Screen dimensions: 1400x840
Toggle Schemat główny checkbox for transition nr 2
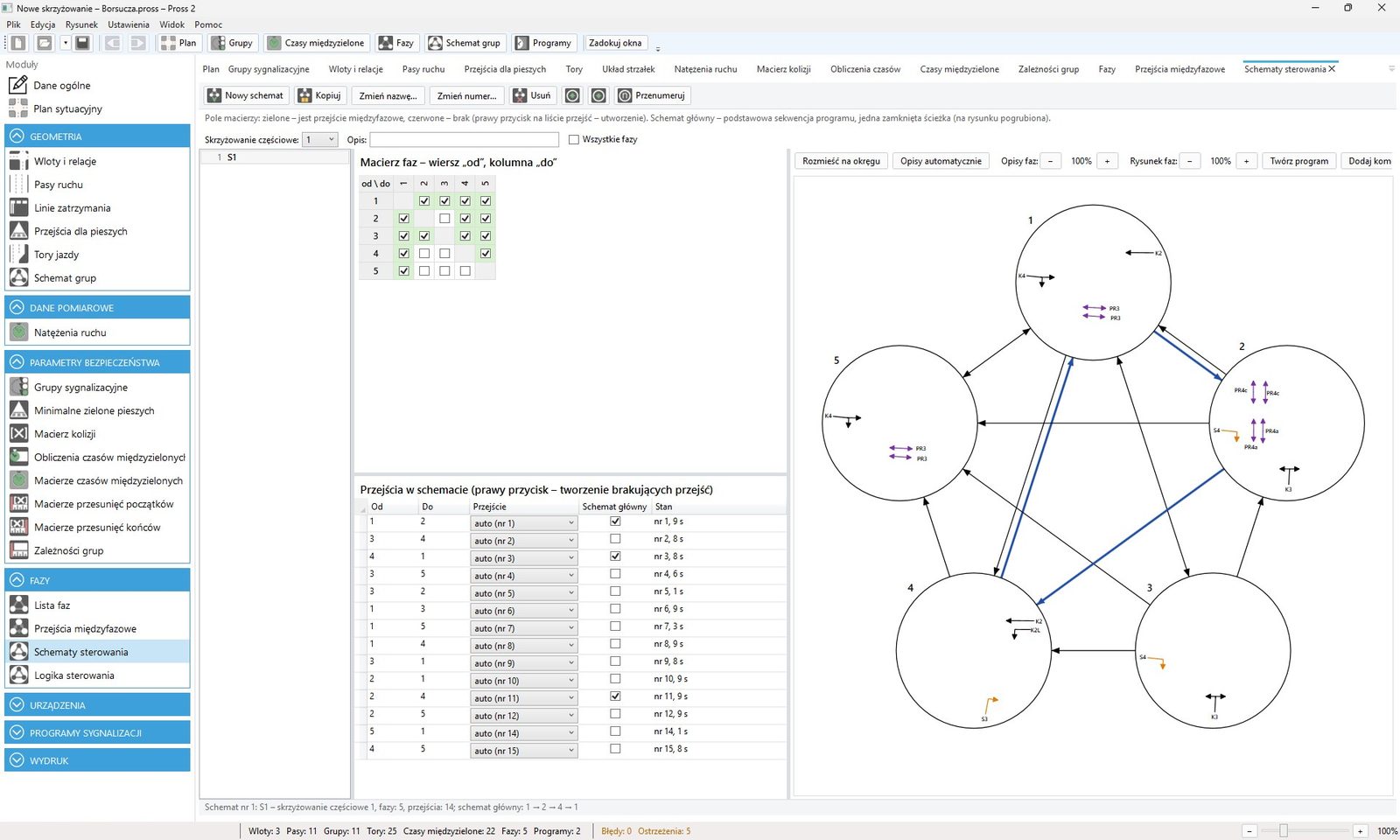(615, 539)
